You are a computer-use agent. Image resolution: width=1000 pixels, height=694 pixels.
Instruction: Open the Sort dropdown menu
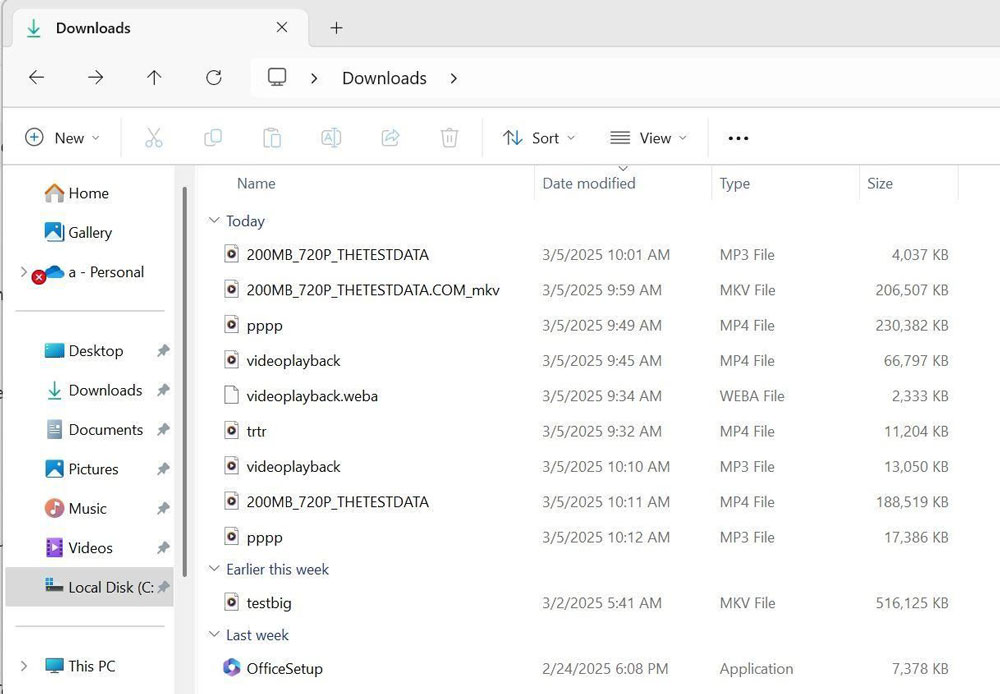pos(539,138)
